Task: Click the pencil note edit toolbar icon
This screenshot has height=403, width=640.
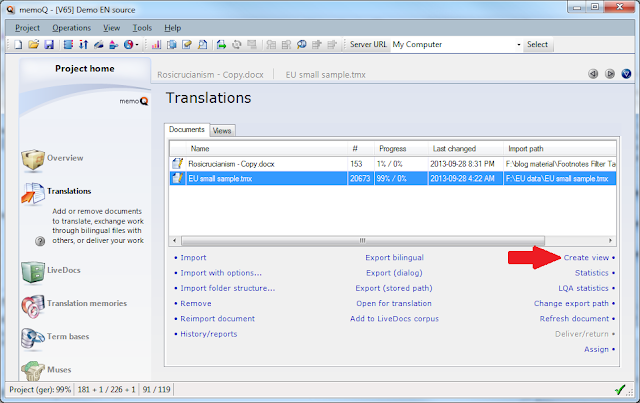Action: (187, 45)
